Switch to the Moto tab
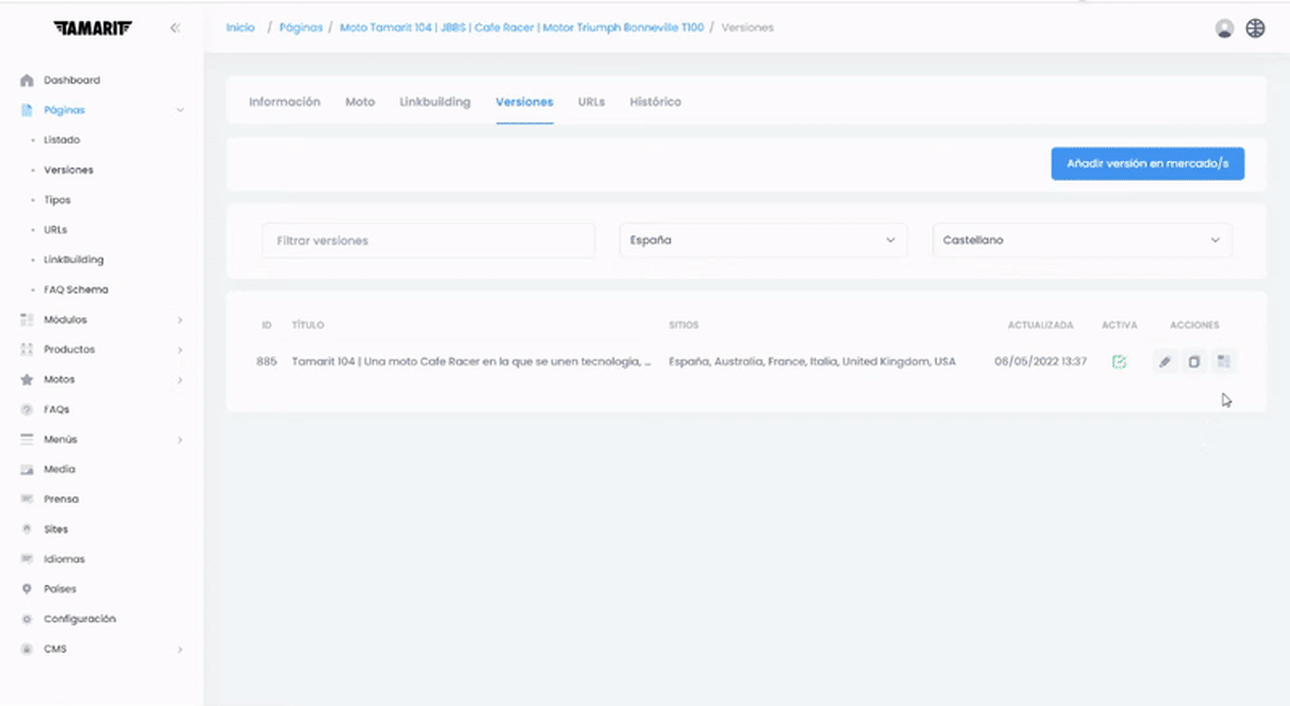This screenshot has height=706, width=1290. click(x=360, y=102)
